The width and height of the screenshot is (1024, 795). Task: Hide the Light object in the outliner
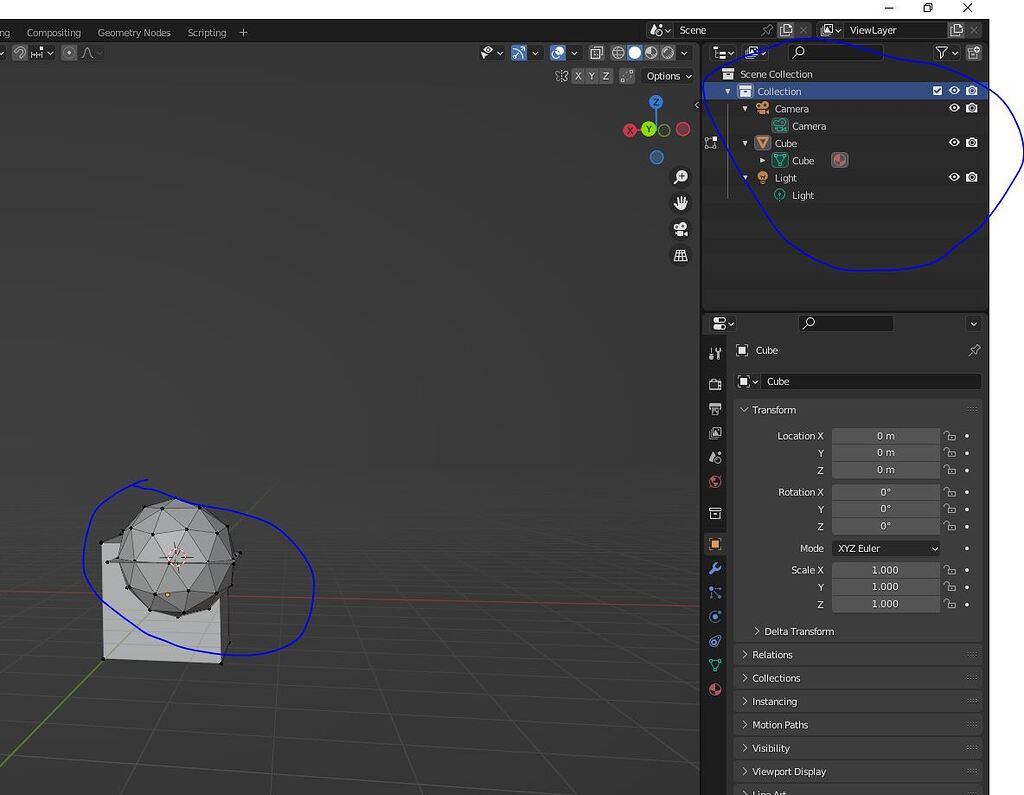pyautogui.click(x=955, y=177)
